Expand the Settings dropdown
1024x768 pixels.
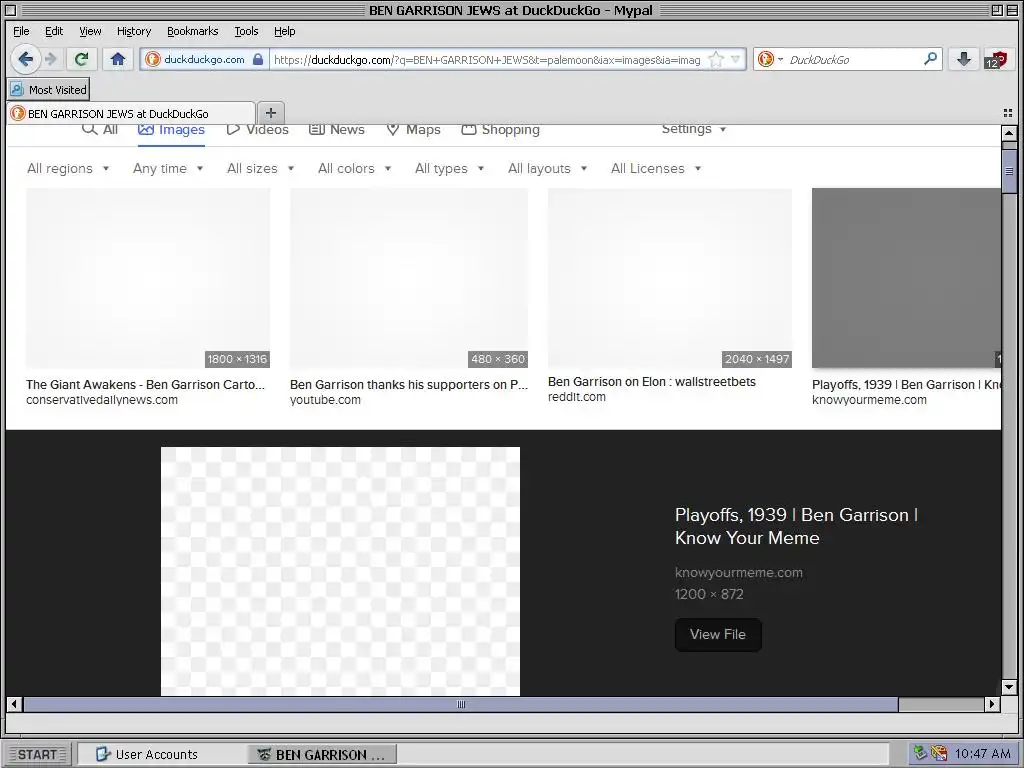point(694,129)
